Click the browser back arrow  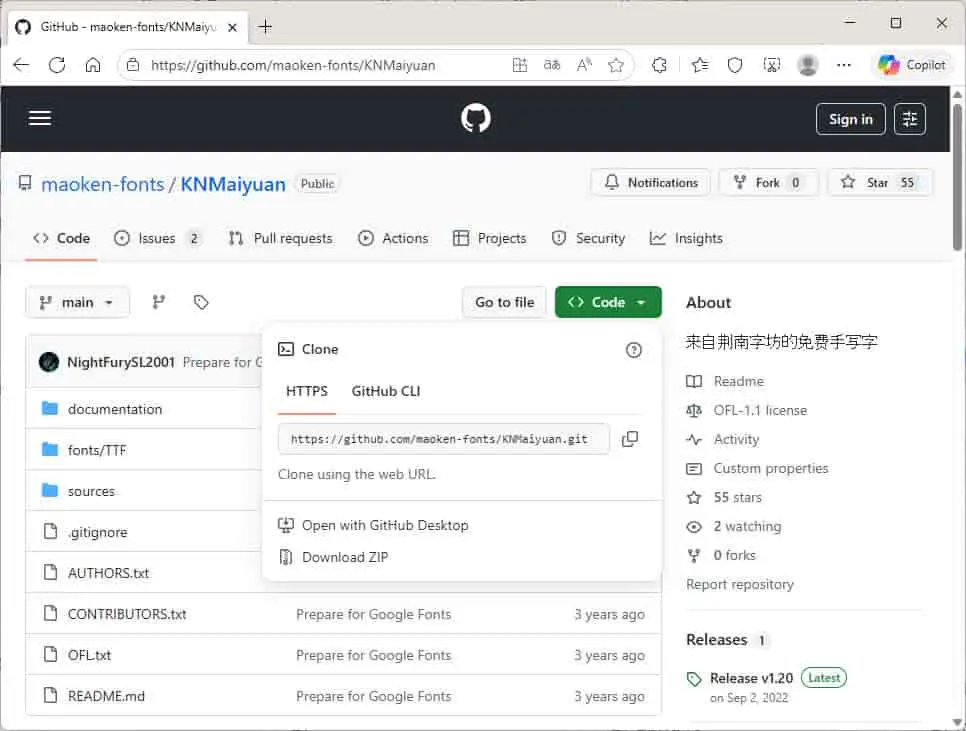[x=22, y=65]
